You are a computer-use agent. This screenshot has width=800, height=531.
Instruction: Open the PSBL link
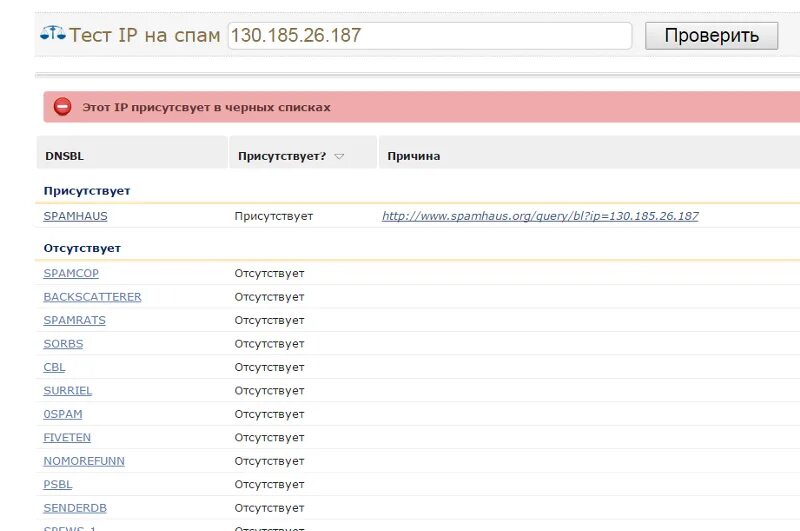[x=58, y=484]
